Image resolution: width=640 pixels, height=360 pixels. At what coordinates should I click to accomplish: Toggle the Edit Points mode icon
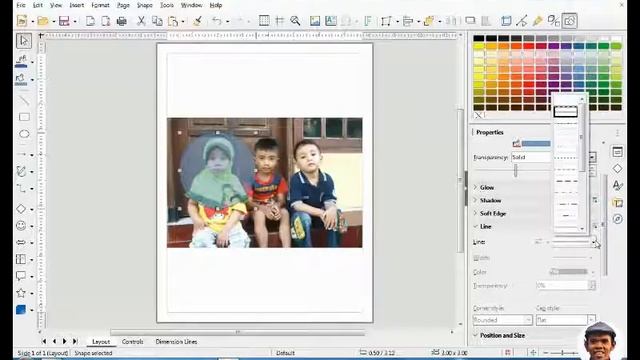point(522,21)
